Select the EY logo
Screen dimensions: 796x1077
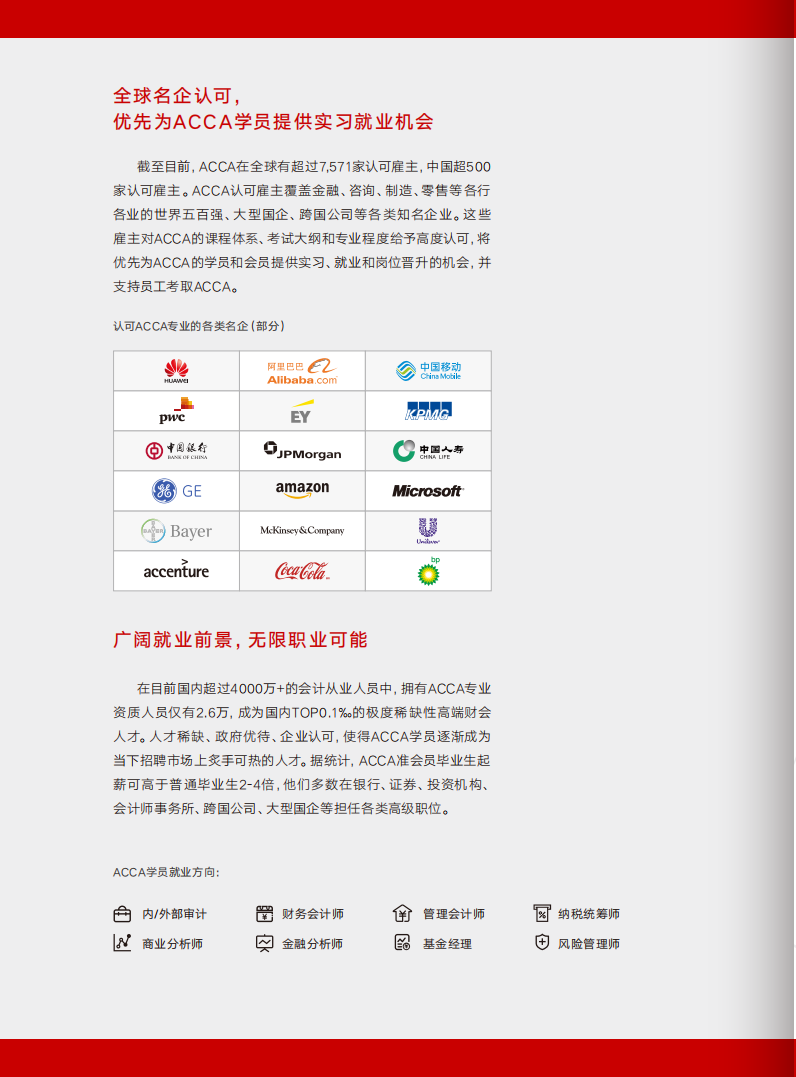click(x=302, y=411)
